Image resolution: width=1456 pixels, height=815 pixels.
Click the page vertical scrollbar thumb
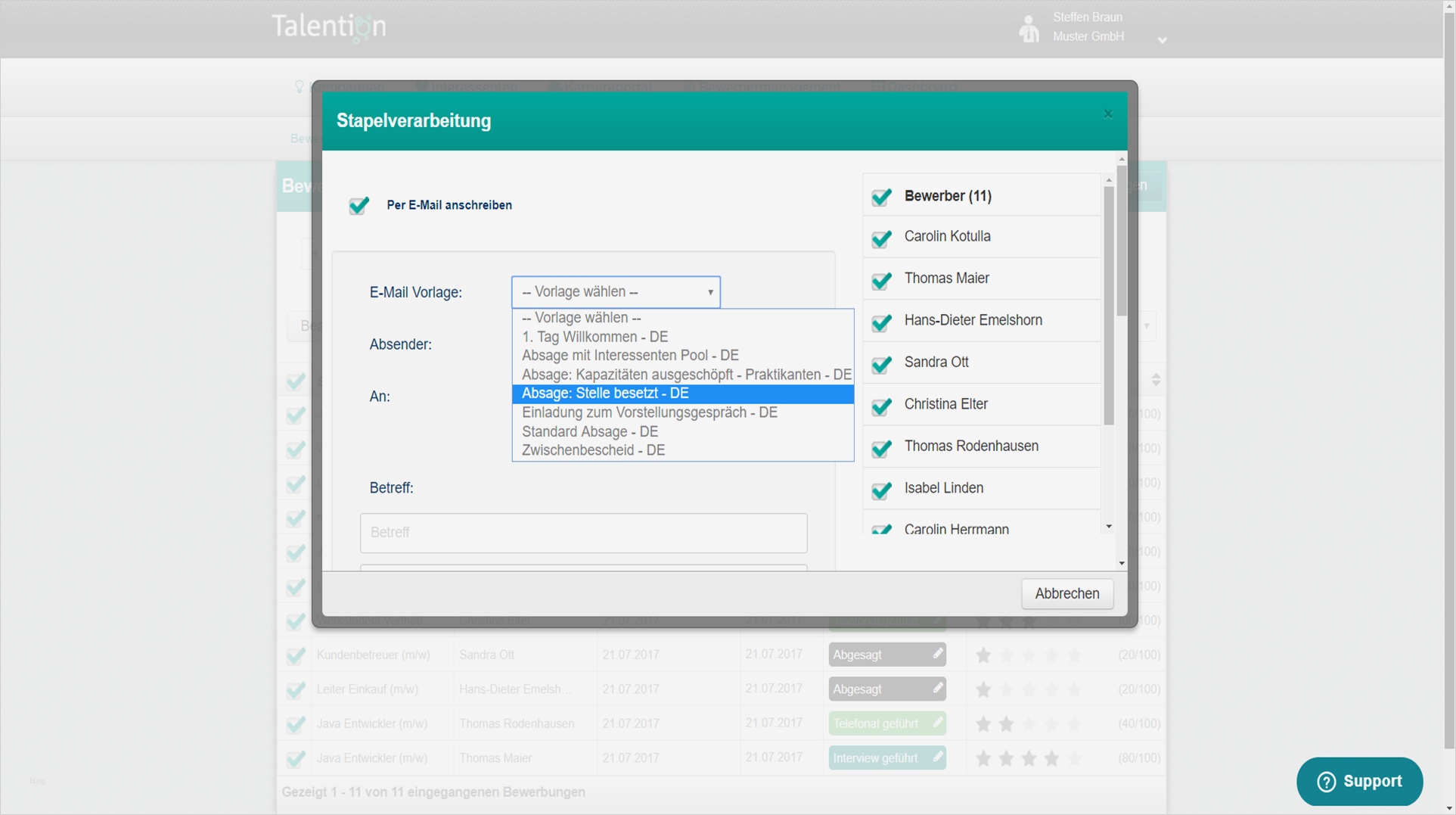click(x=1448, y=378)
